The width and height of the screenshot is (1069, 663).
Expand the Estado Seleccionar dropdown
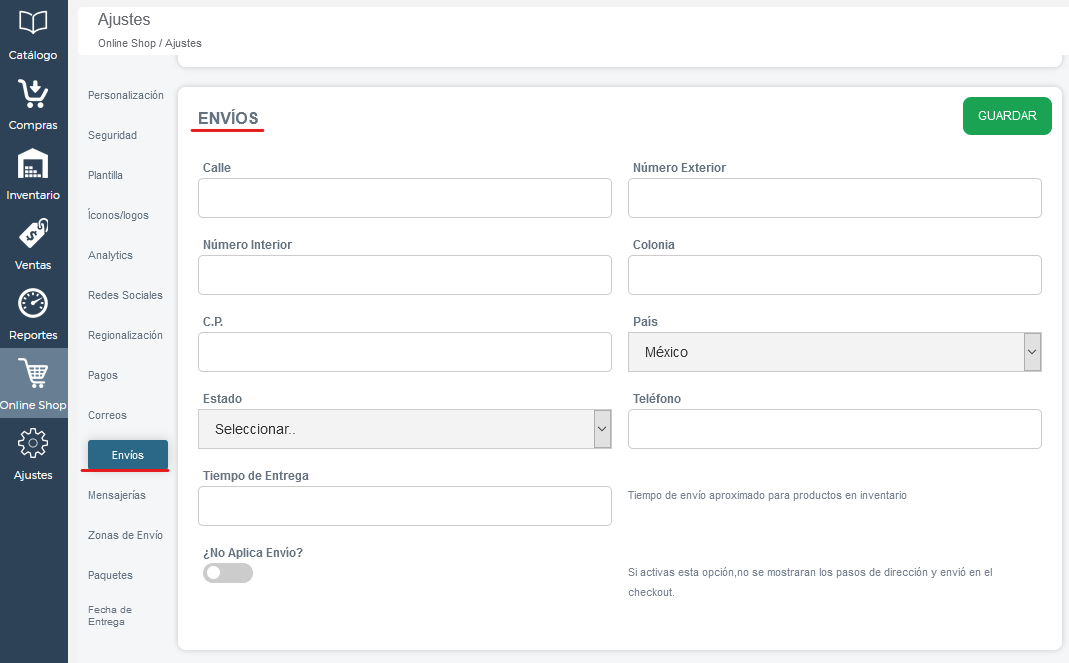tap(404, 429)
